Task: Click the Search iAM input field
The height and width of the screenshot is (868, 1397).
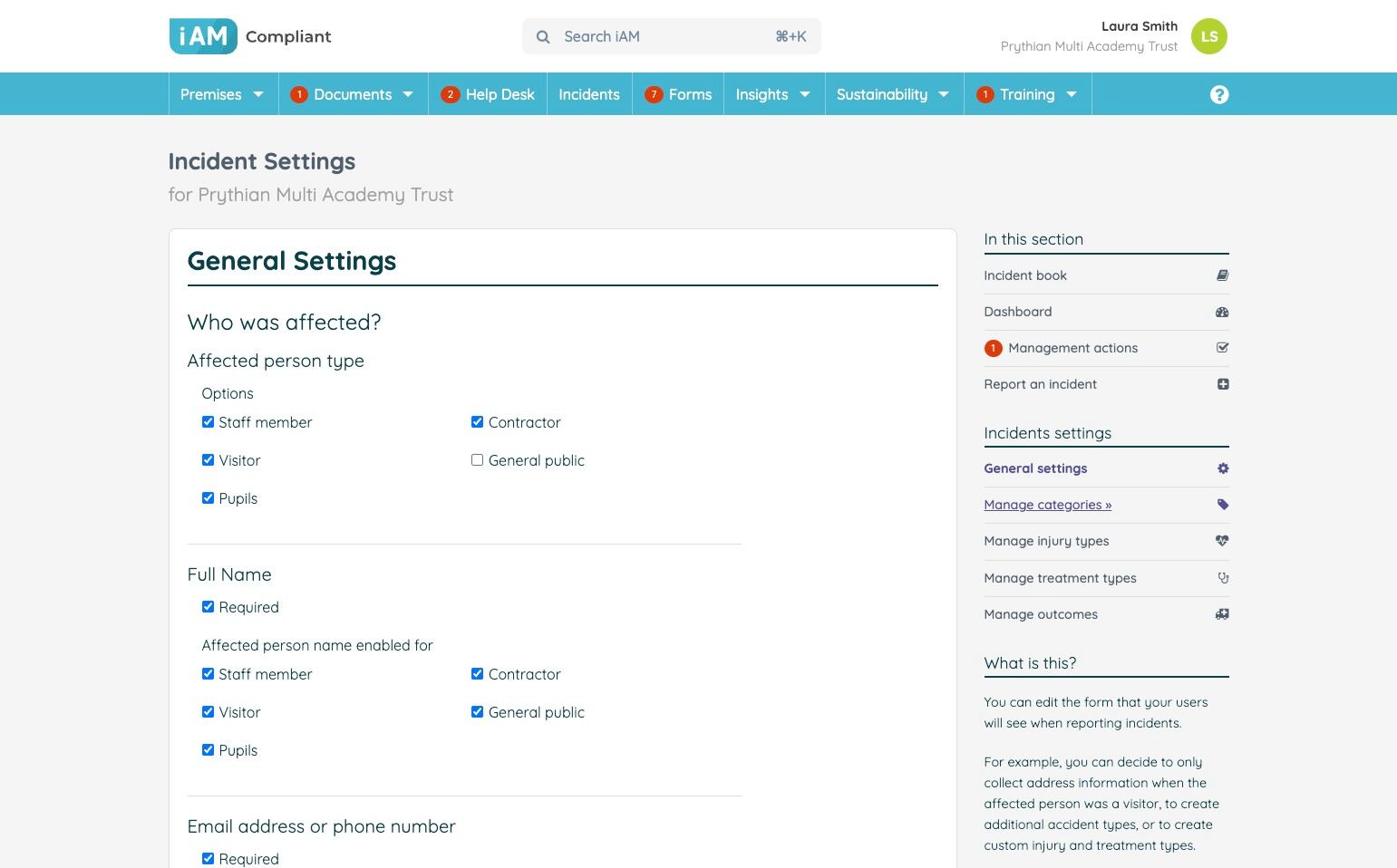Action: pos(671,36)
